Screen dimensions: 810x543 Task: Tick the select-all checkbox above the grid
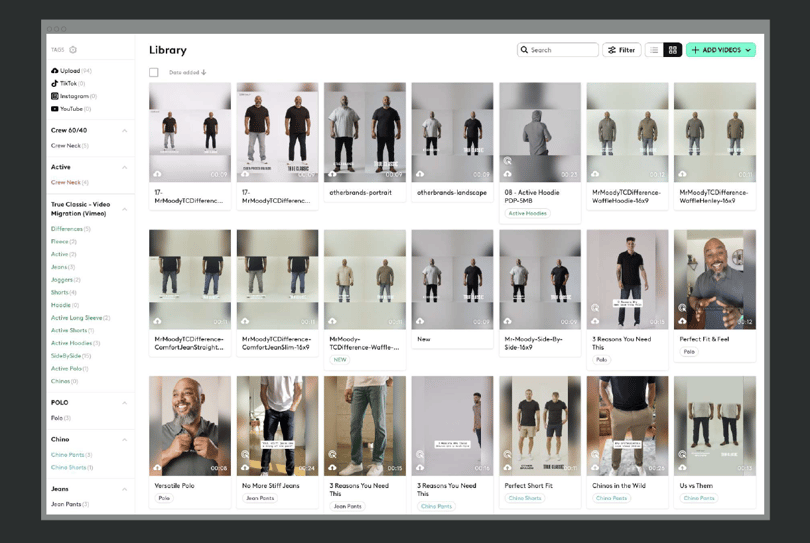(153, 72)
